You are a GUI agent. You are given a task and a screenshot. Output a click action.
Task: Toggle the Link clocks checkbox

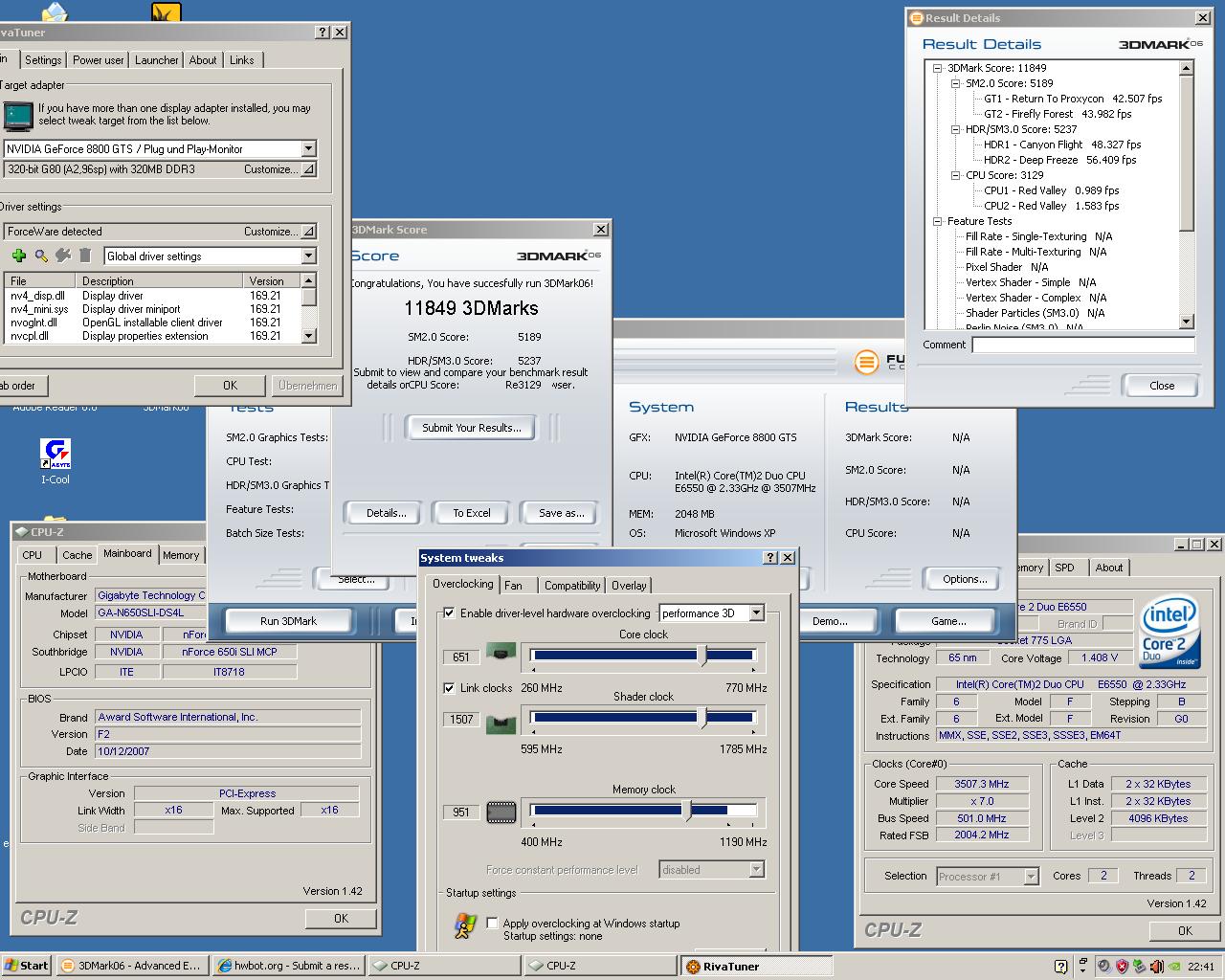449,688
